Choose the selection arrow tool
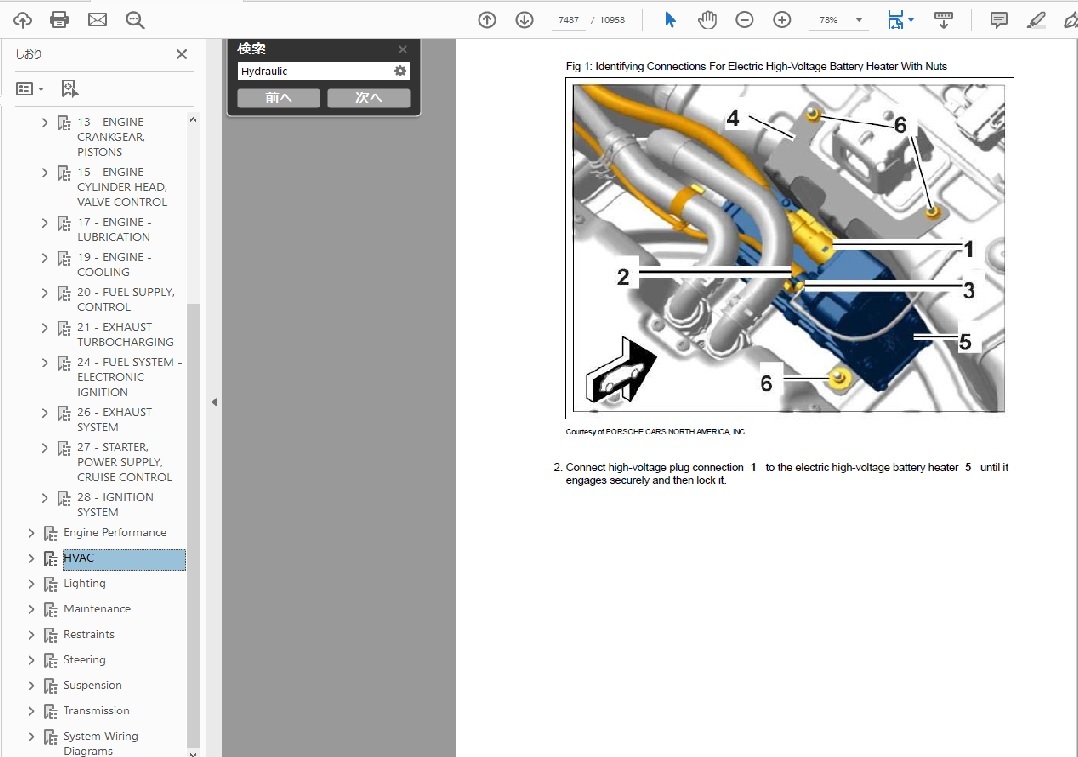 (x=670, y=20)
